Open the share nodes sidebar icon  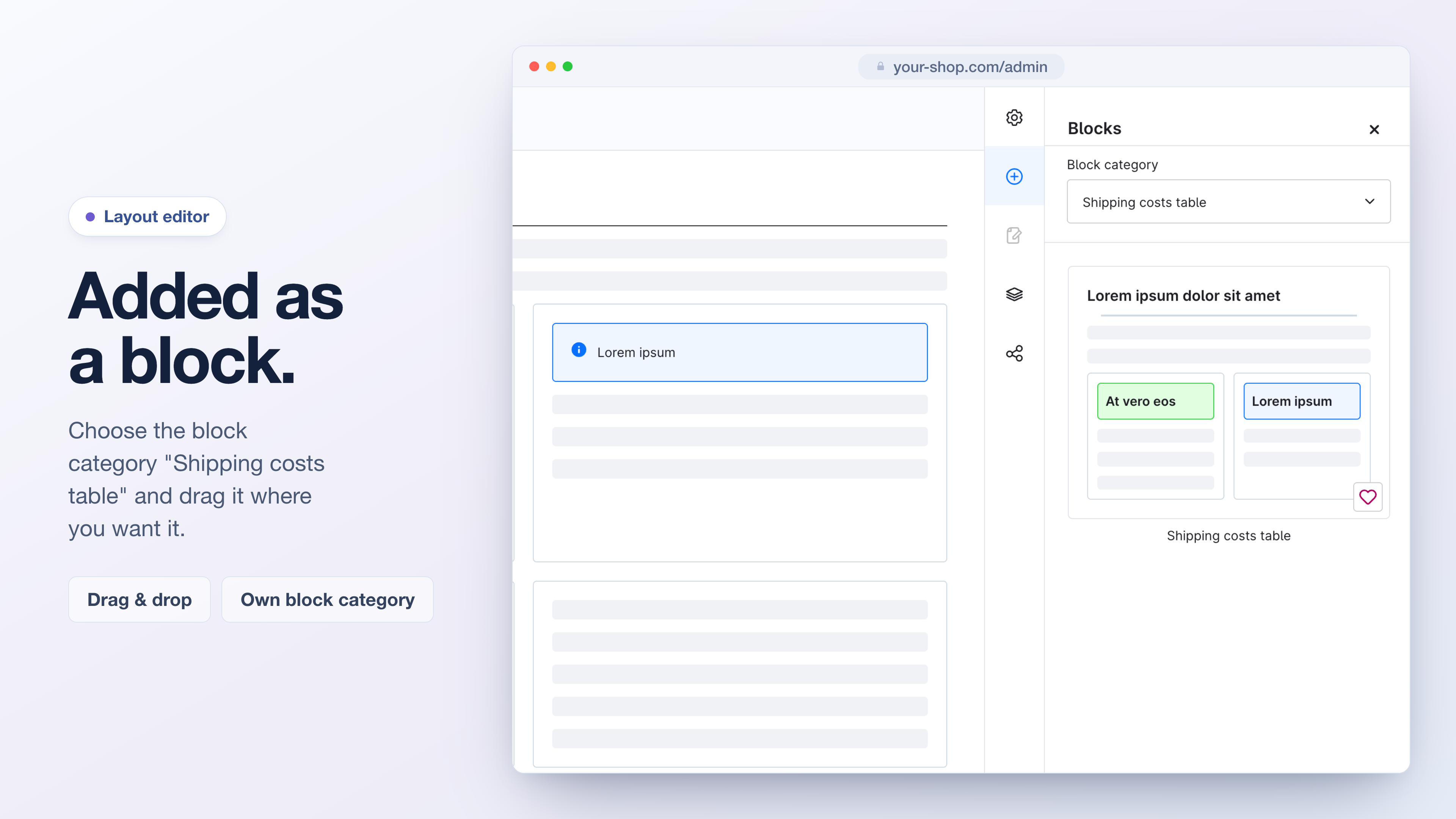click(x=1014, y=353)
